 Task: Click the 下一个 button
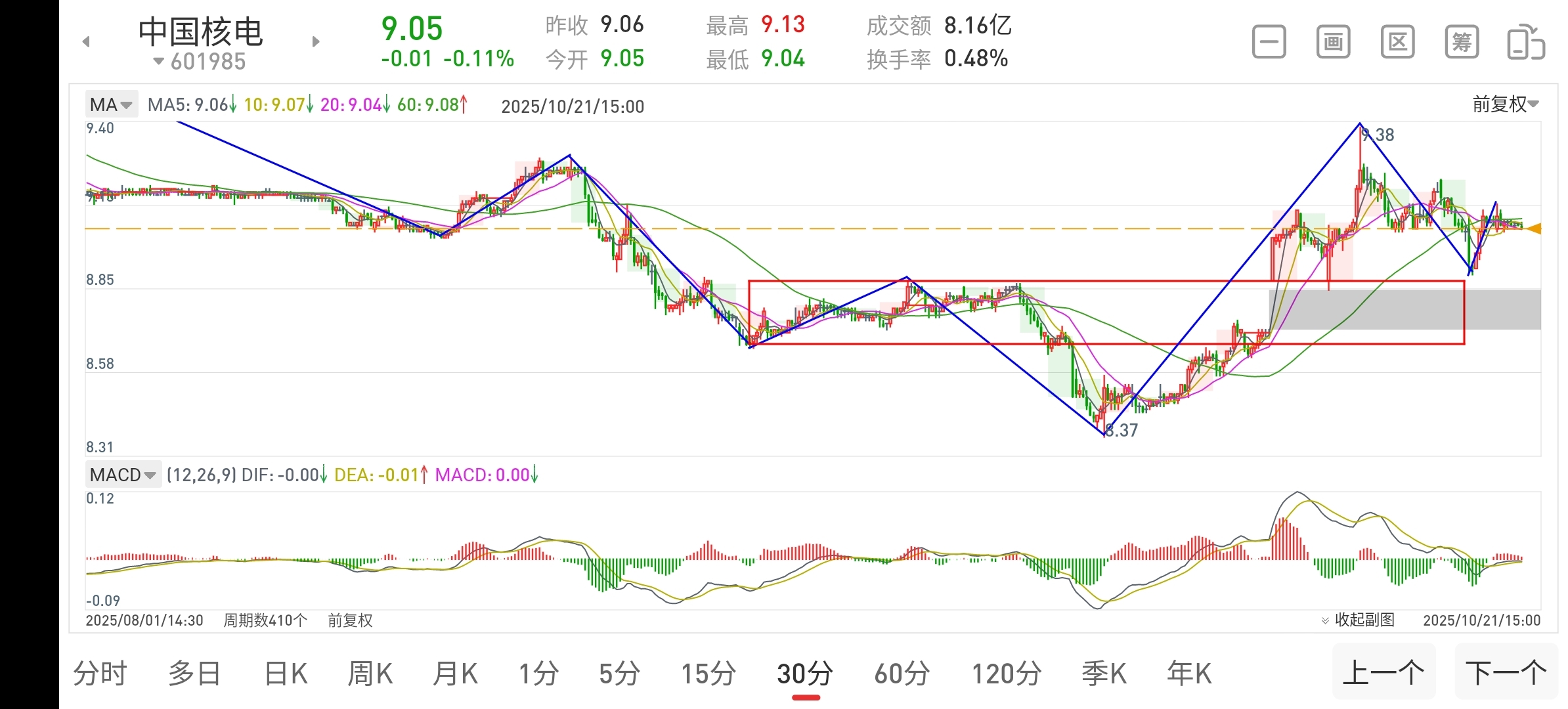coord(1506,672)
